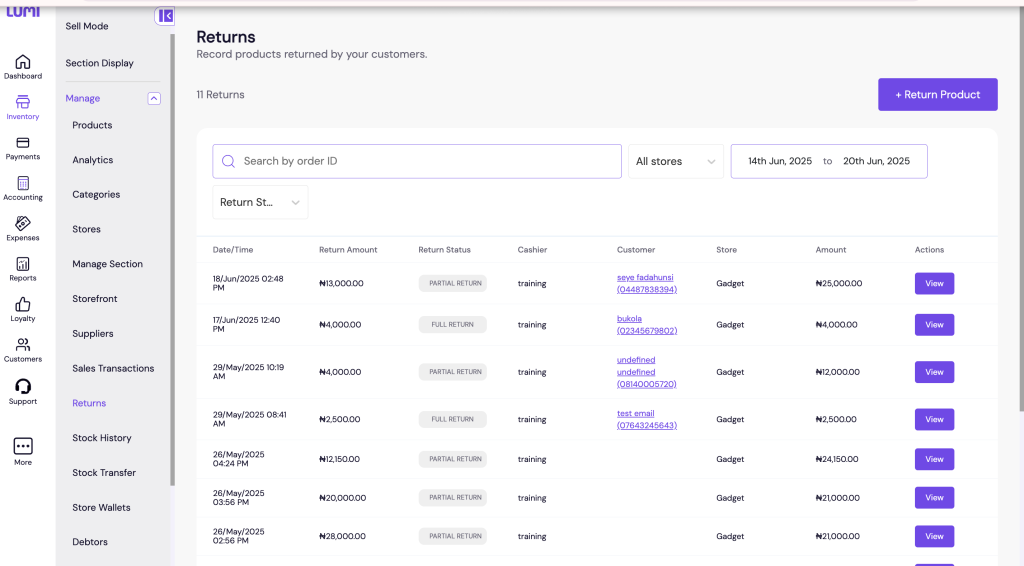Expand the Return Status filter dropdown

260,202
